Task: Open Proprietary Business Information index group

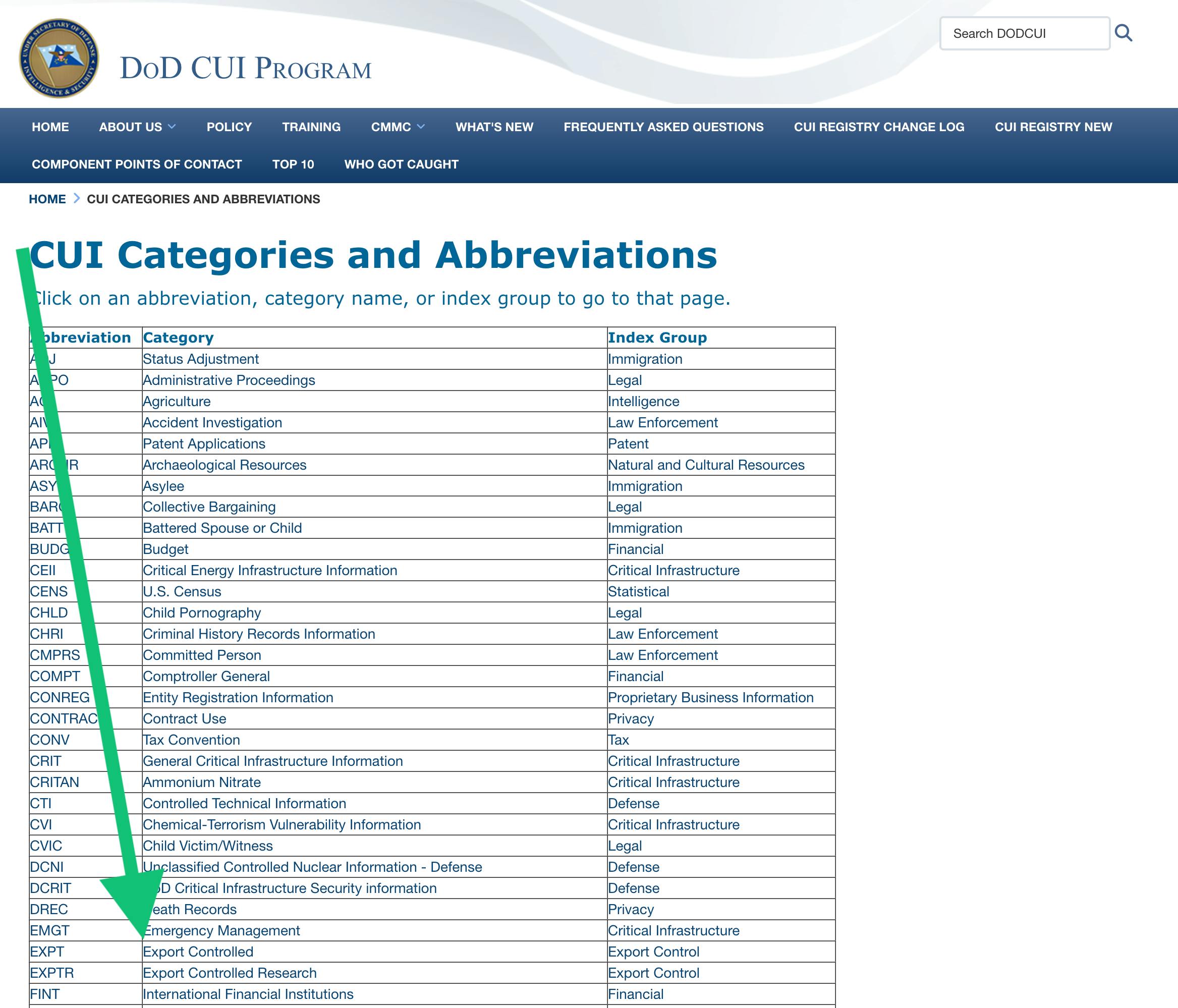Action: pos(710,698)
